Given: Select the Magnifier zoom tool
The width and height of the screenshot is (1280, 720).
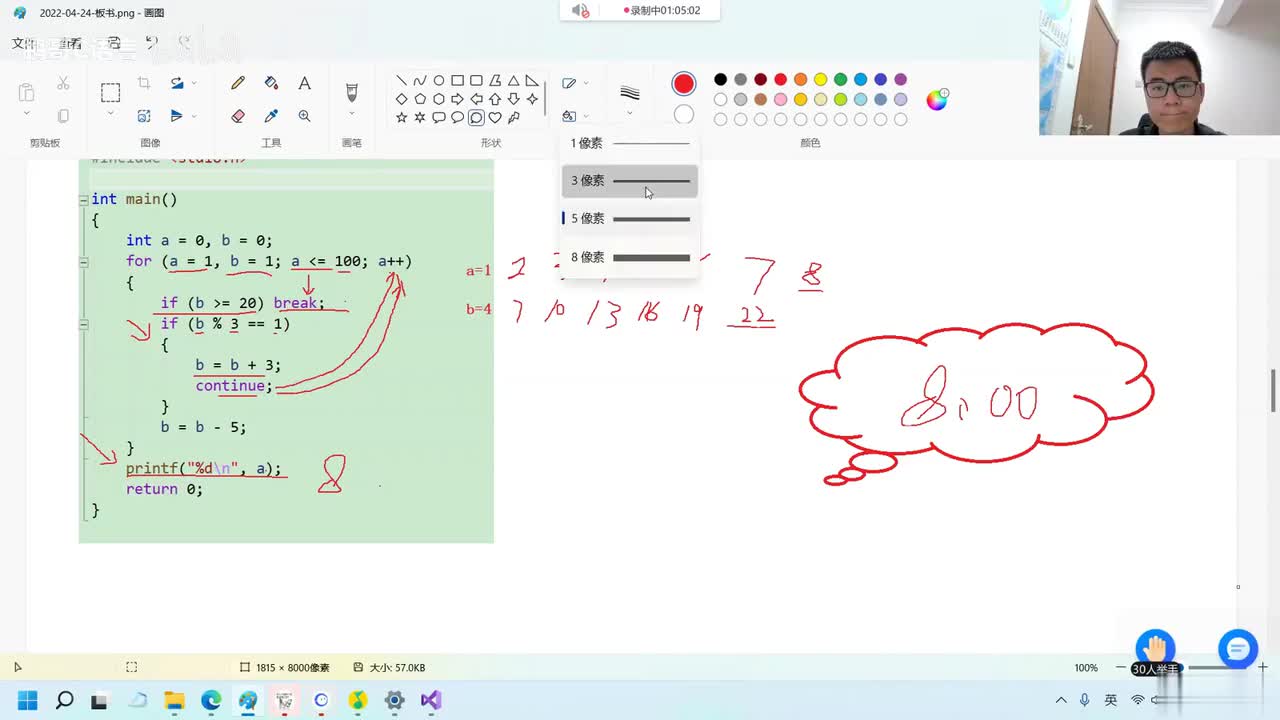Looking at the screenshot, I should pos(304,116).
